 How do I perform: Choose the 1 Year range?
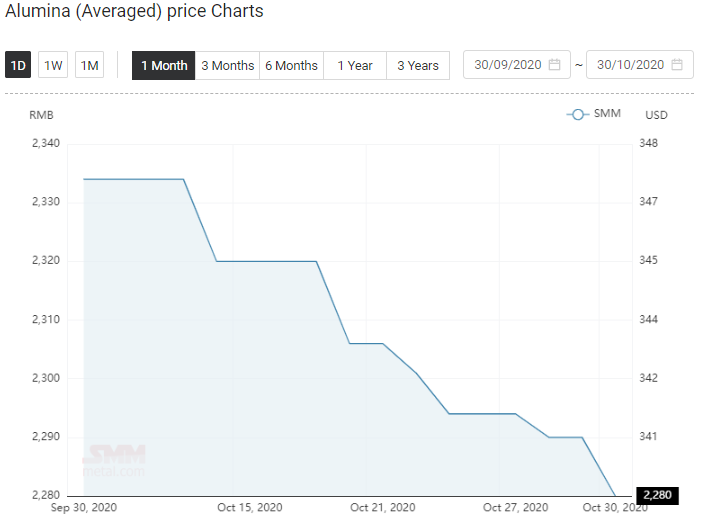[x=355, y=66]
